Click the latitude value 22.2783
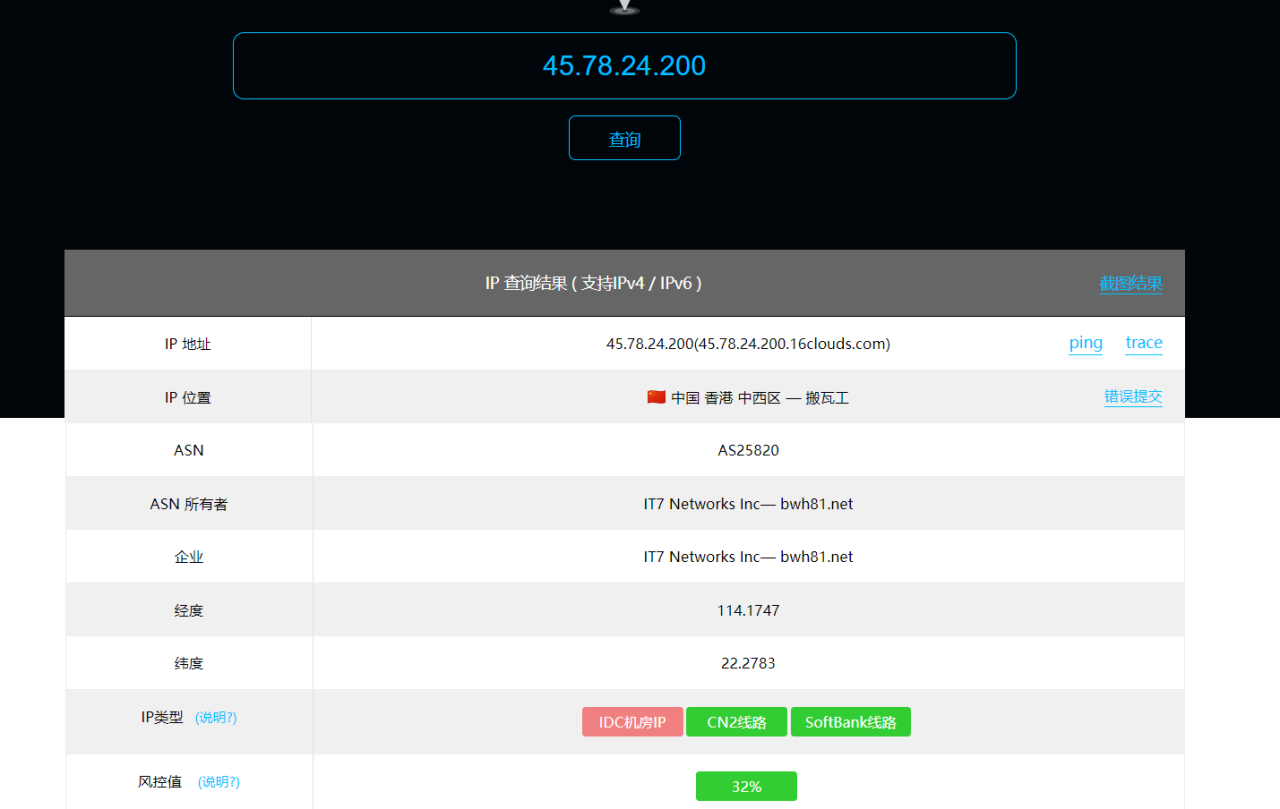 748,663
